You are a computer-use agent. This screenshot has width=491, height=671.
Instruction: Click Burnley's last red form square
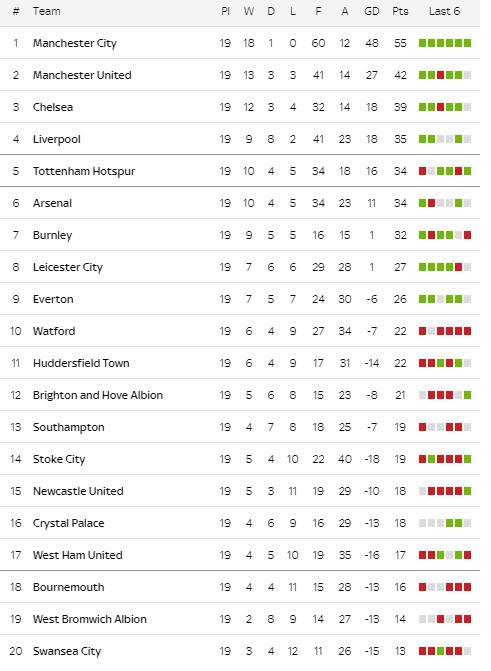point(467,235)
